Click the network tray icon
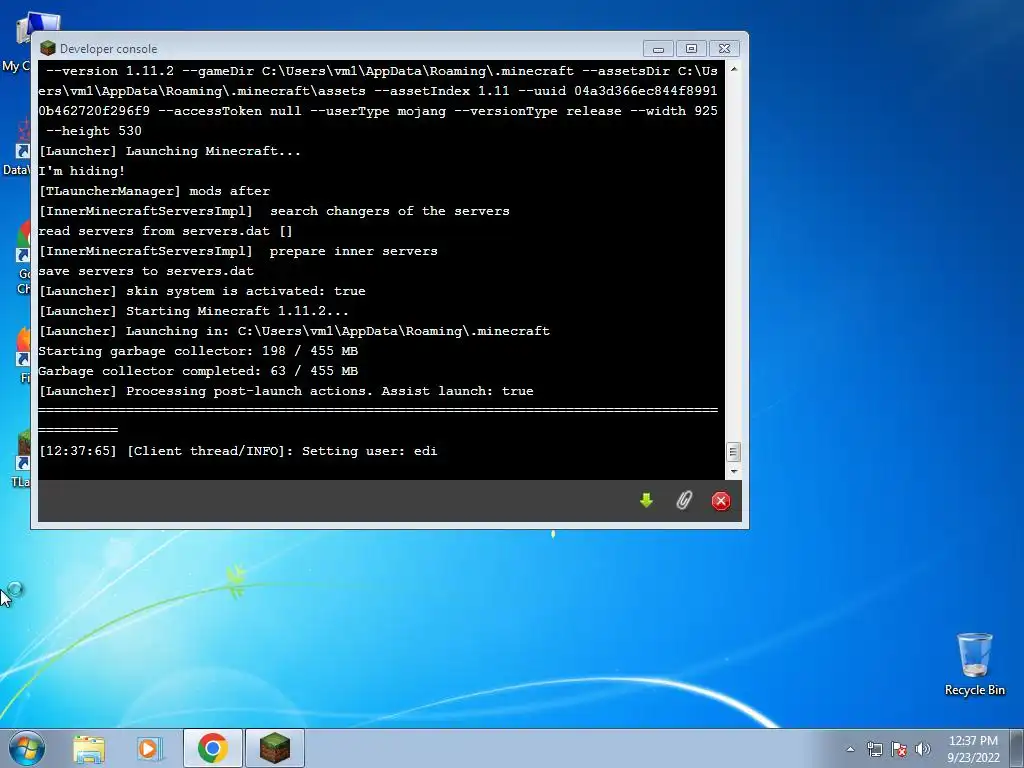The width and height of the screenshot is (1024, 768). click(x=874, y=749)
